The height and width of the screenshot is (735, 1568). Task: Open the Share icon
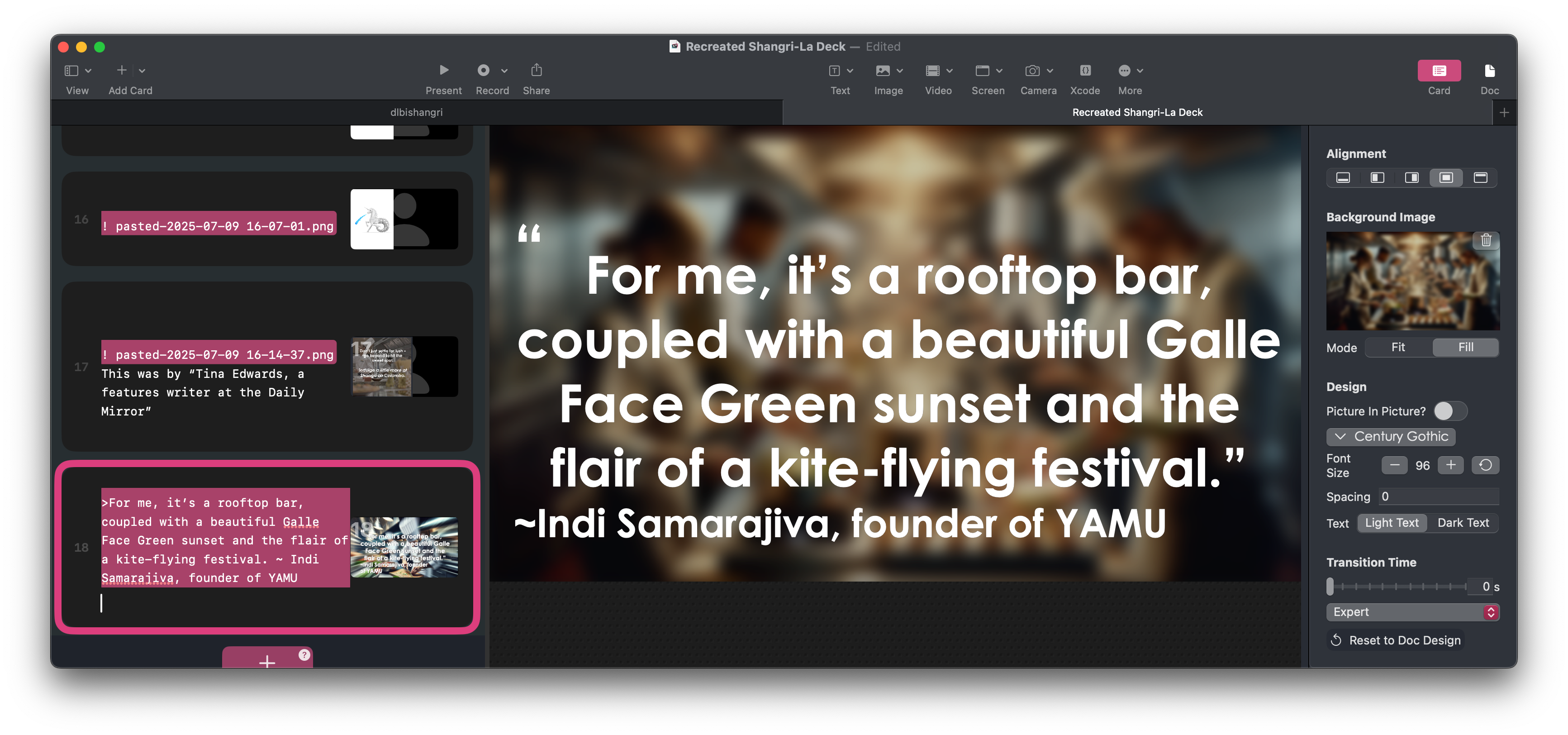[536, 70]
